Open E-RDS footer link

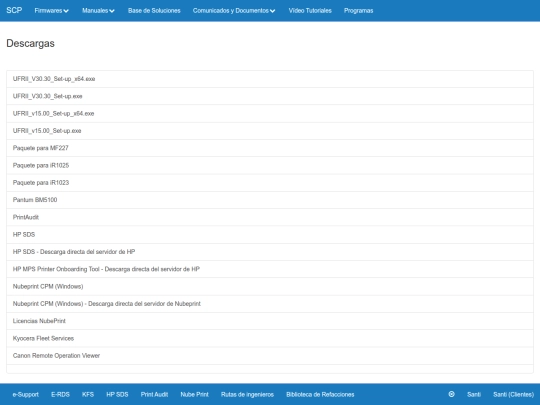pyautogui.click(x=60, y=395)
